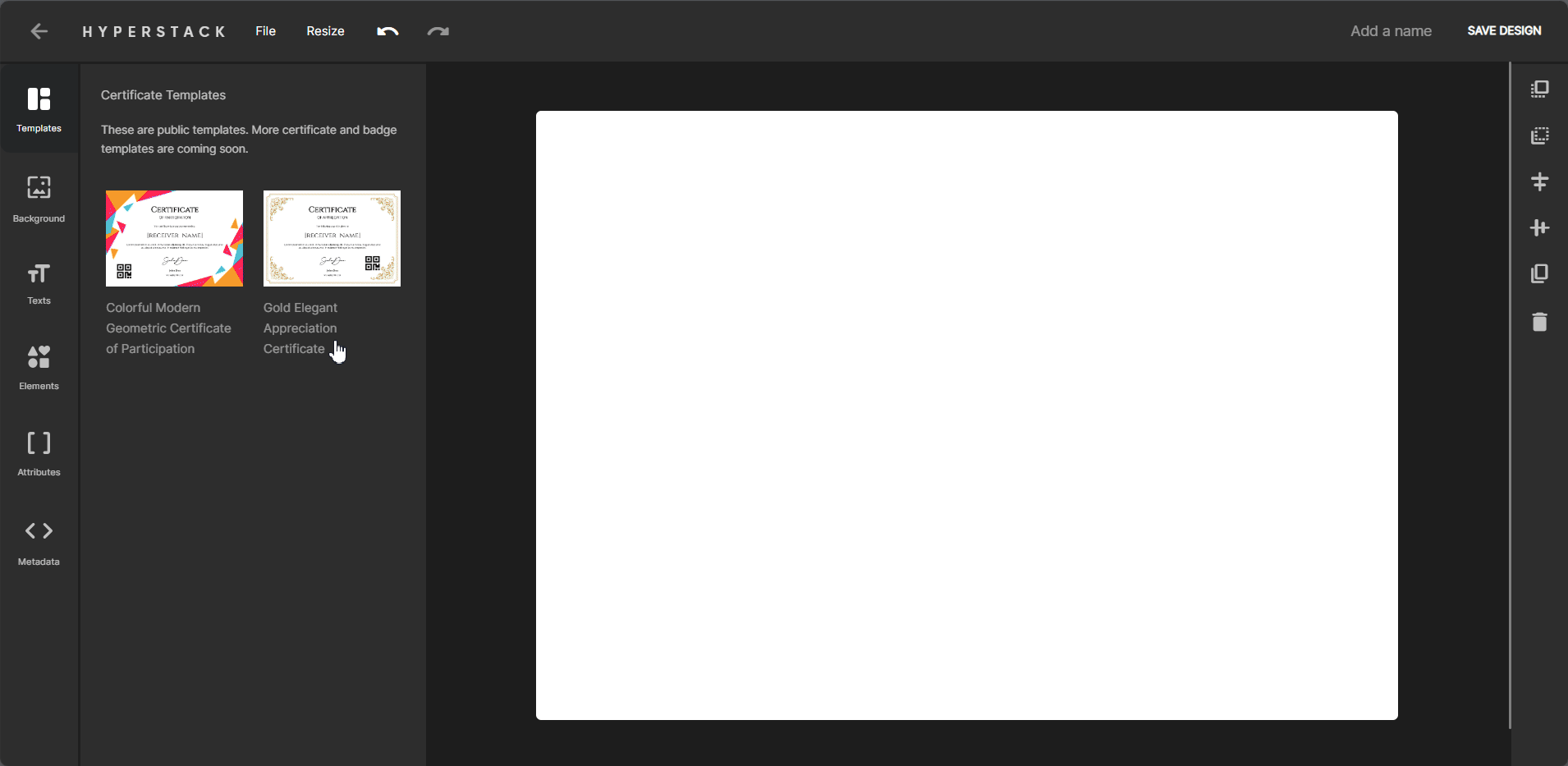Undo the last action
Viewport: 1568px width, 766px height.
point(387,31)
